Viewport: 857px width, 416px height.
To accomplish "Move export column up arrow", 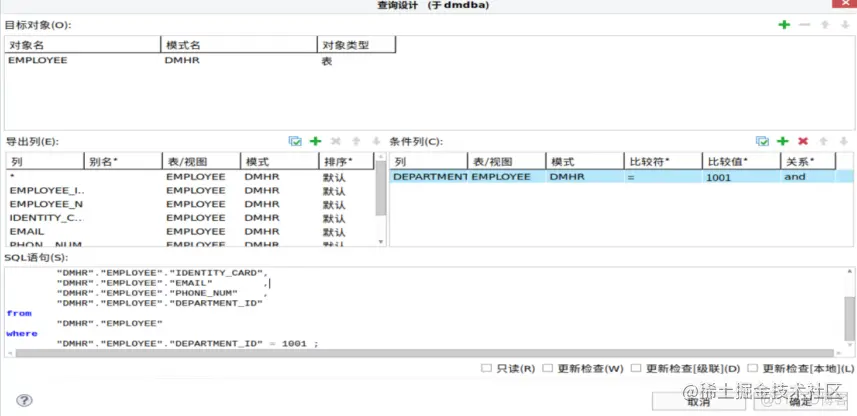I will [356, 141].
